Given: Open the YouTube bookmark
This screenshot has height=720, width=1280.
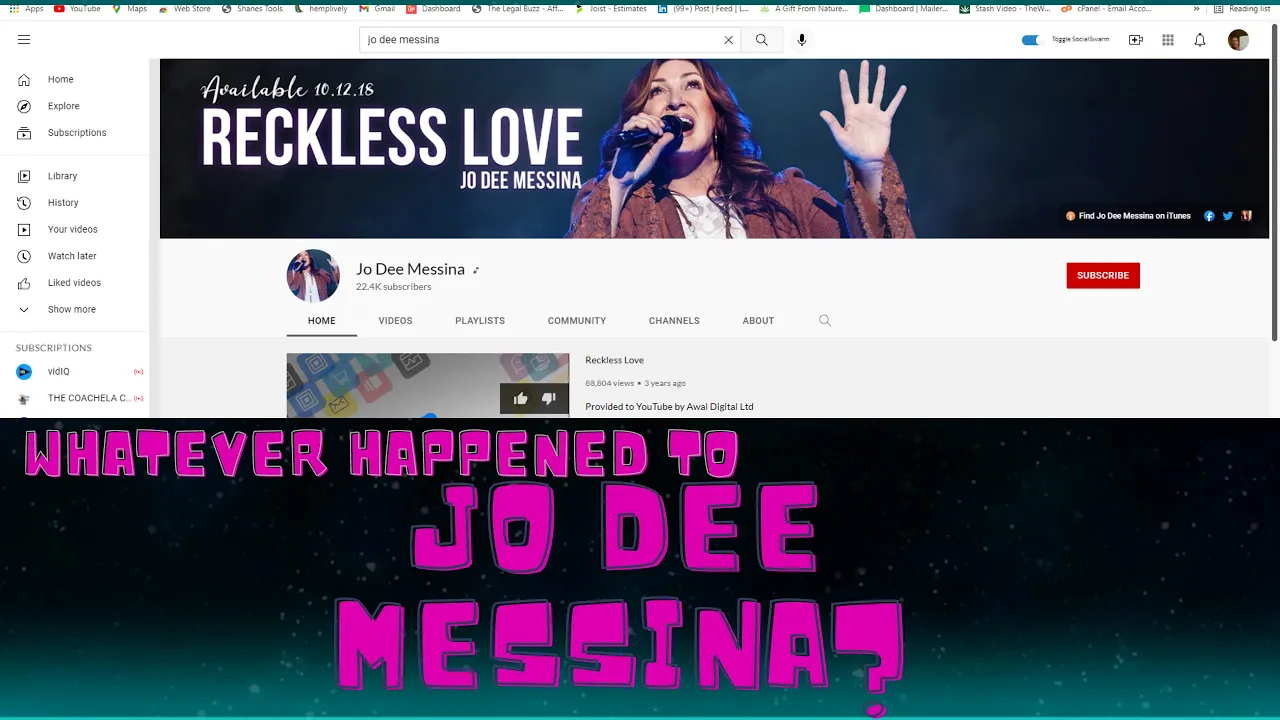Looking at the screenshot, I should point(77,9).
